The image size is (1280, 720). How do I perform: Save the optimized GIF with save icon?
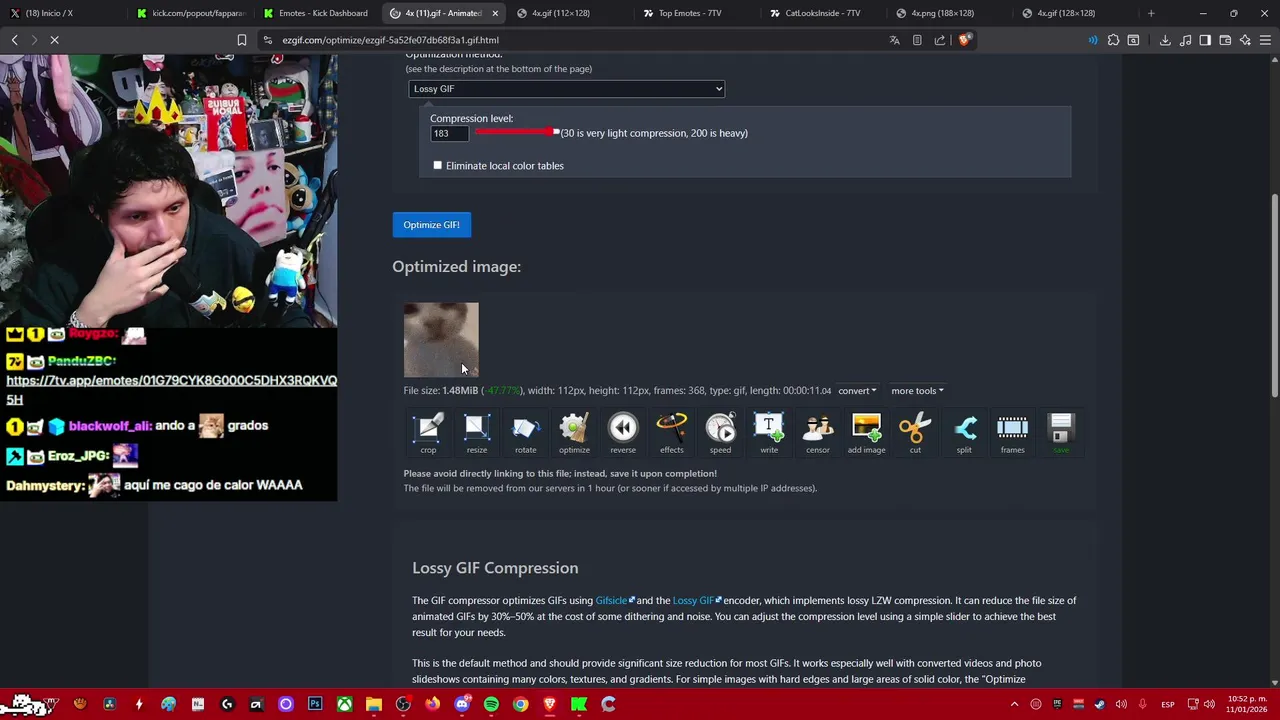click(x=1061, y=434)
